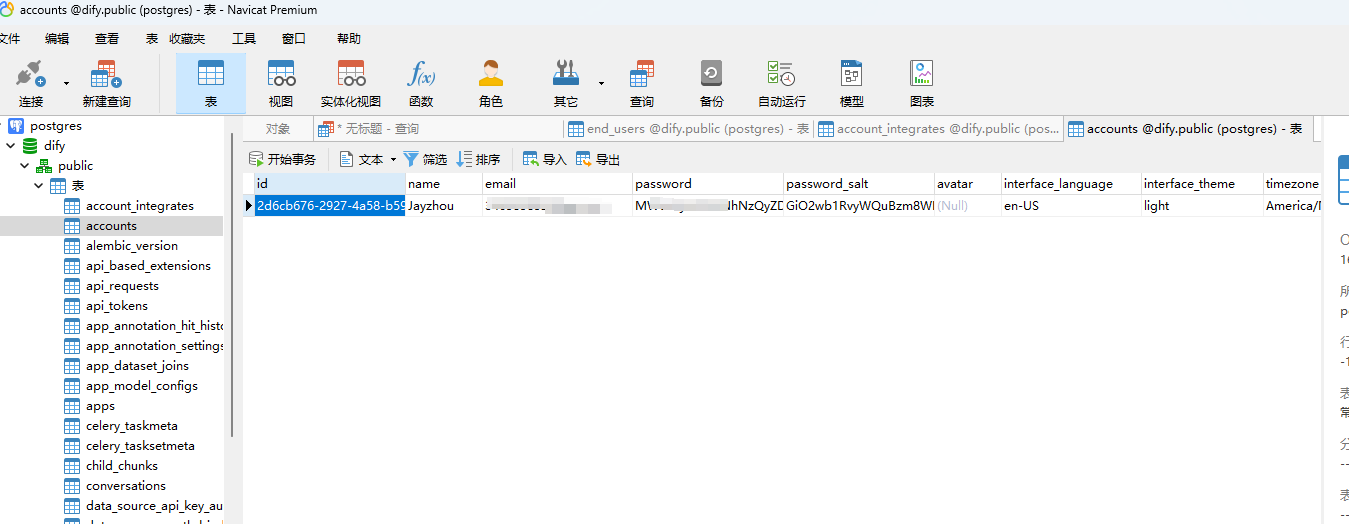Select account_integrates in the tree
1349x524 pixels.
[x=139, y=206]
